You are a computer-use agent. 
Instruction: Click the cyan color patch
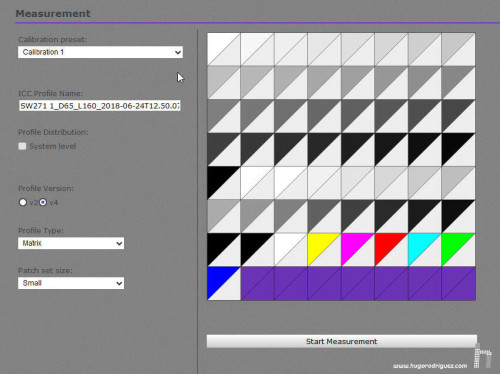coord(425,250)
